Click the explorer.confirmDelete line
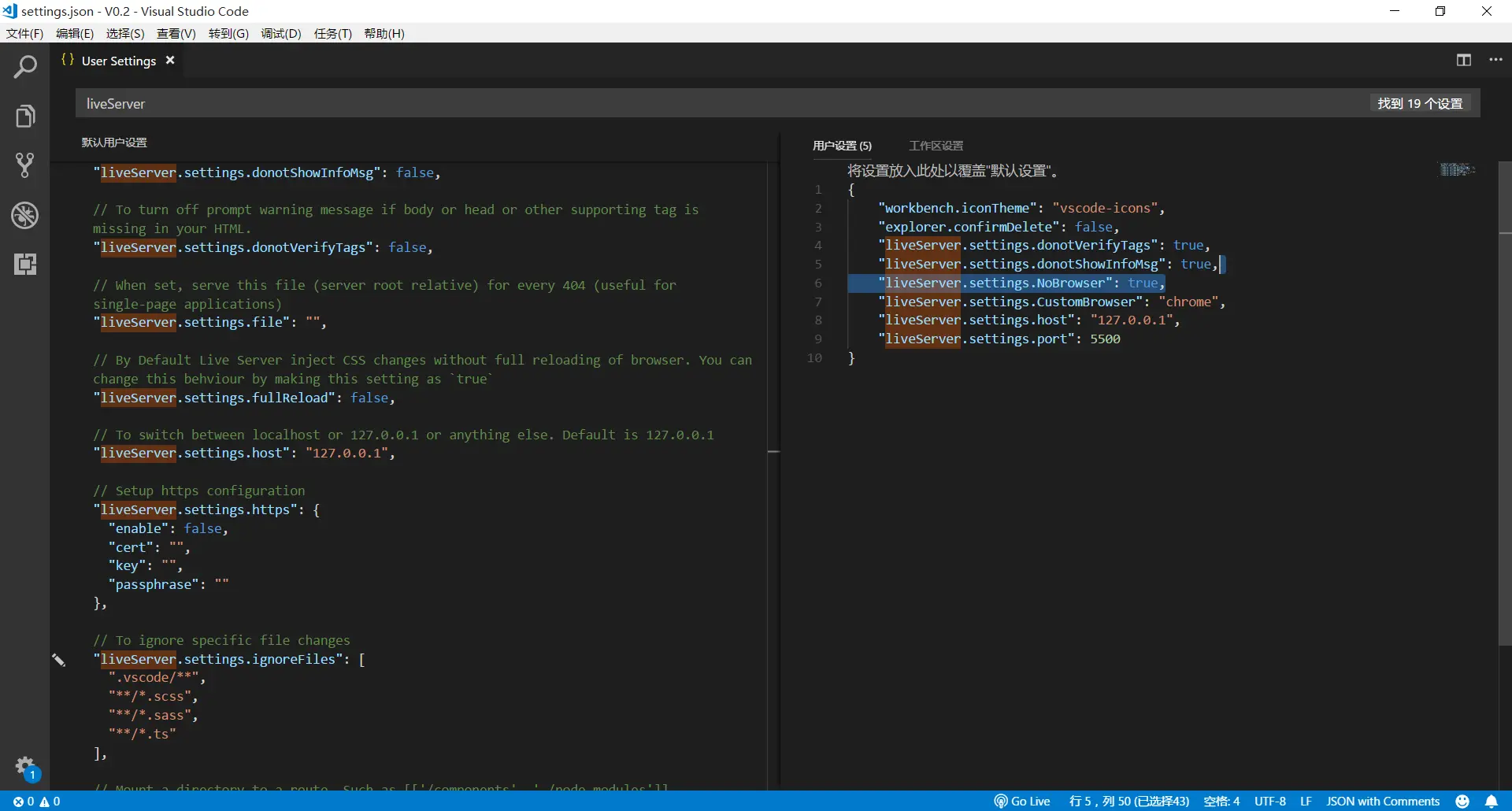Image resolution: width=1512 pixels, height=811 pixels. coord(999,227)
